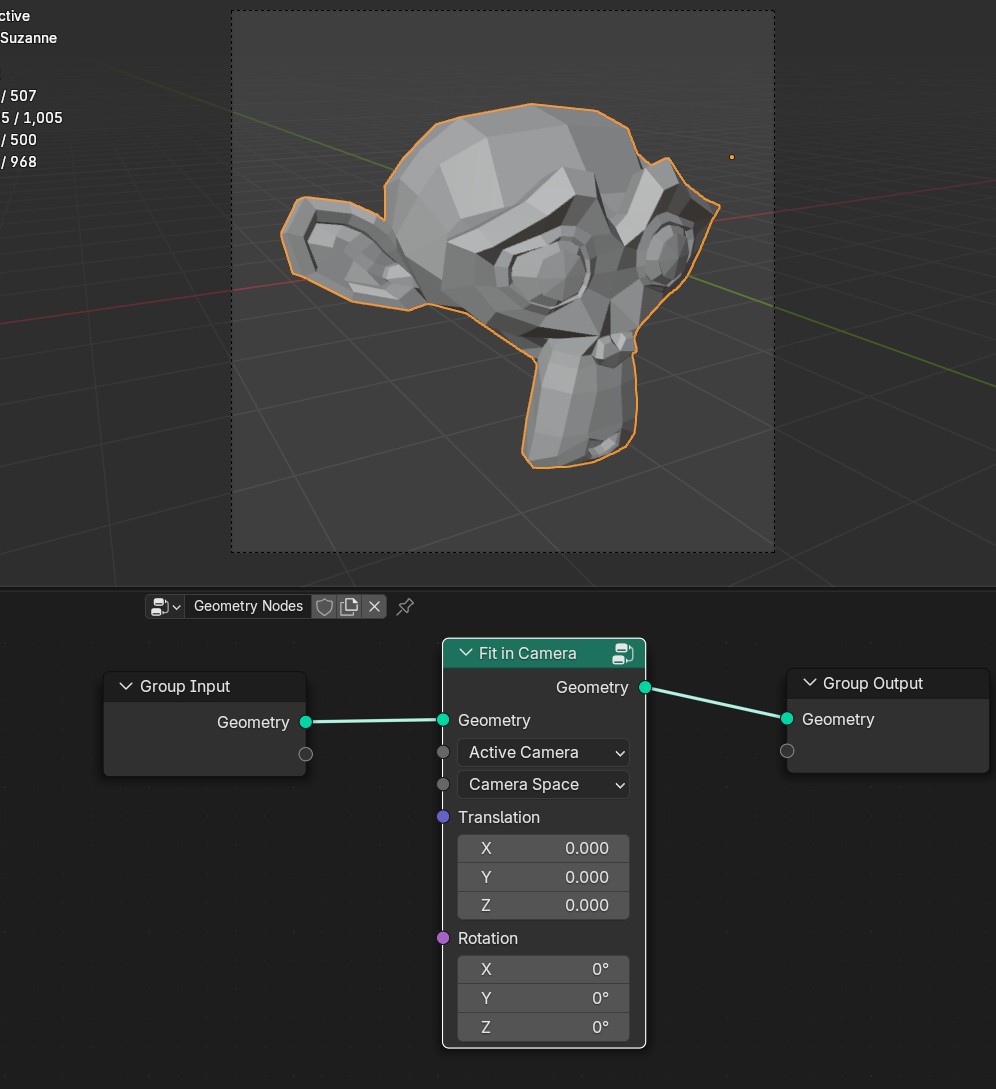Click the empty socket on Group Output
The image size is (996, 1089).
point(787,751)
